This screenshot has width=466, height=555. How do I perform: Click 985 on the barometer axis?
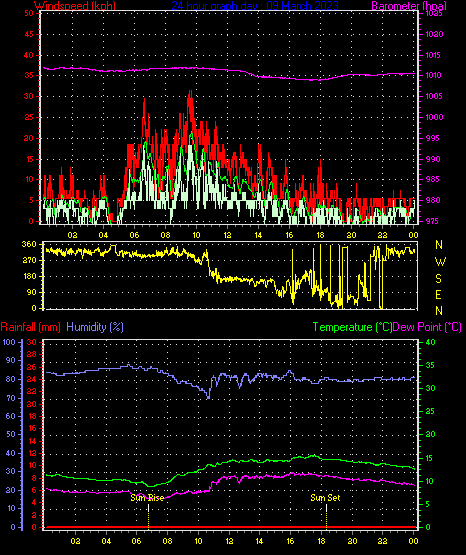432,179
